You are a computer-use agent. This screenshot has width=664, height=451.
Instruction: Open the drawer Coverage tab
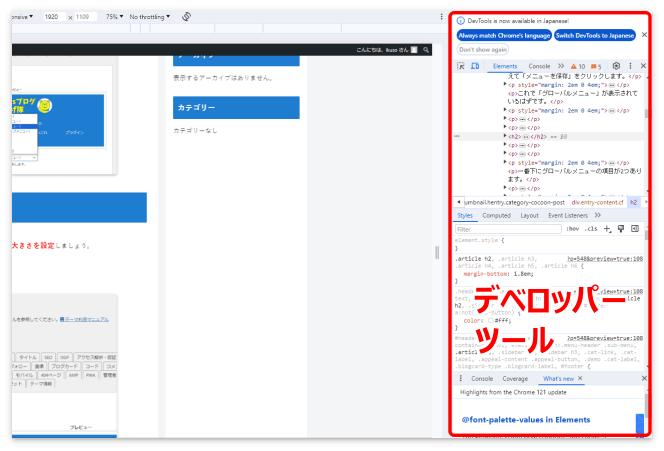pyautogui.click(x=515, y=379)
